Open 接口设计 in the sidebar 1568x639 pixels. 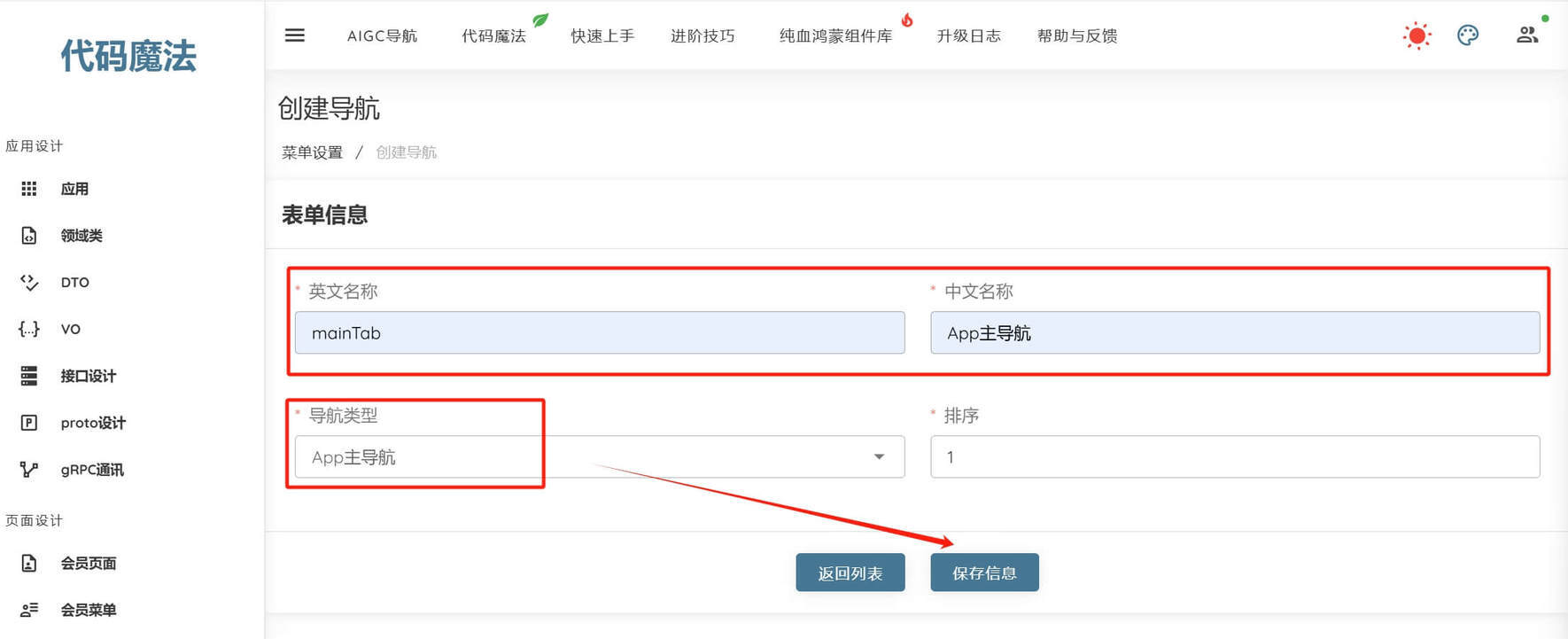[x=89, y=376]
